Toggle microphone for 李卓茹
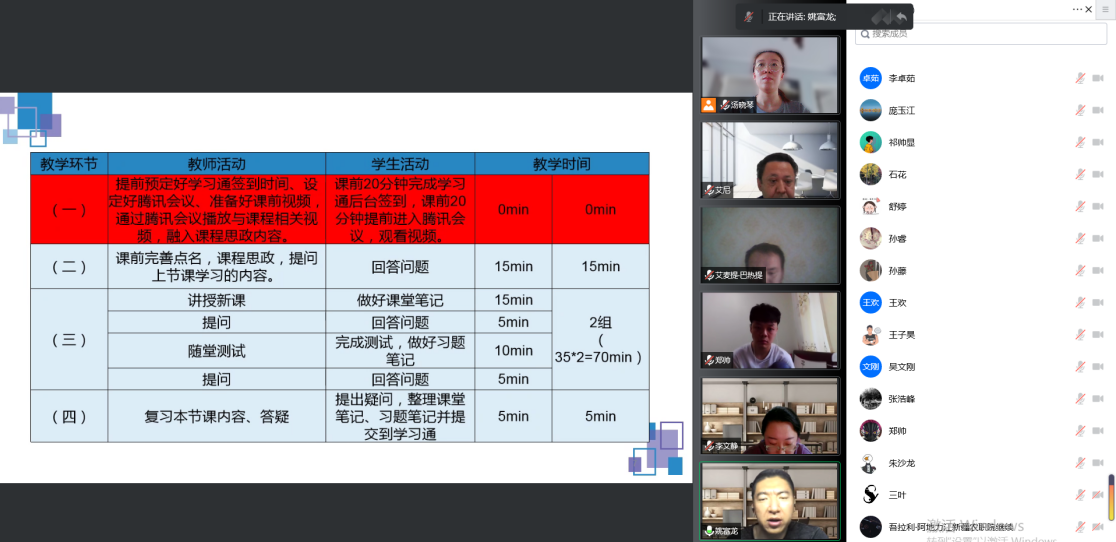 pyautogui.click(x=1080, y=78)
